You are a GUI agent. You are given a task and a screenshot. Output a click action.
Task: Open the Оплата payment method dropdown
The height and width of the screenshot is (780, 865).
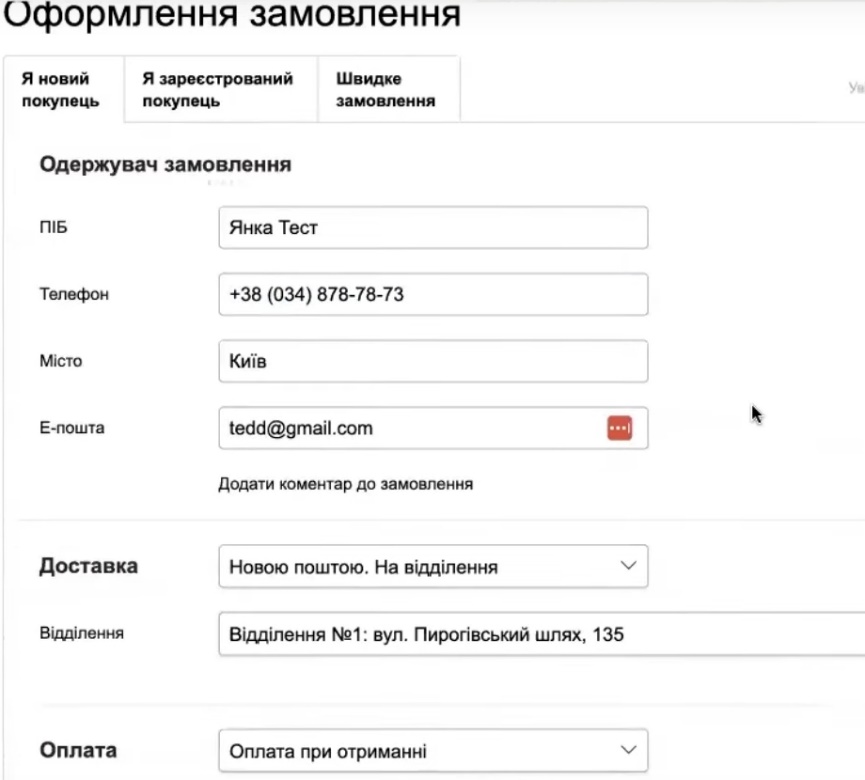pos(432,751)
